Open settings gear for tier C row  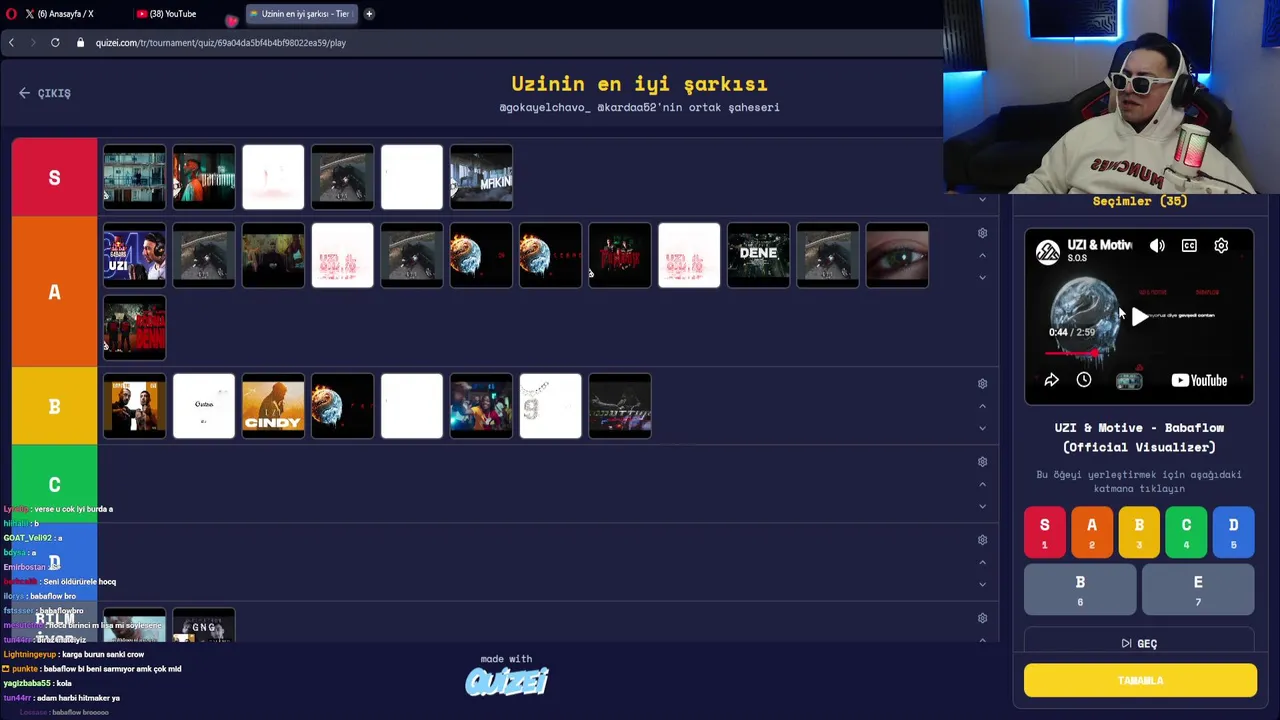click(982, 462)
